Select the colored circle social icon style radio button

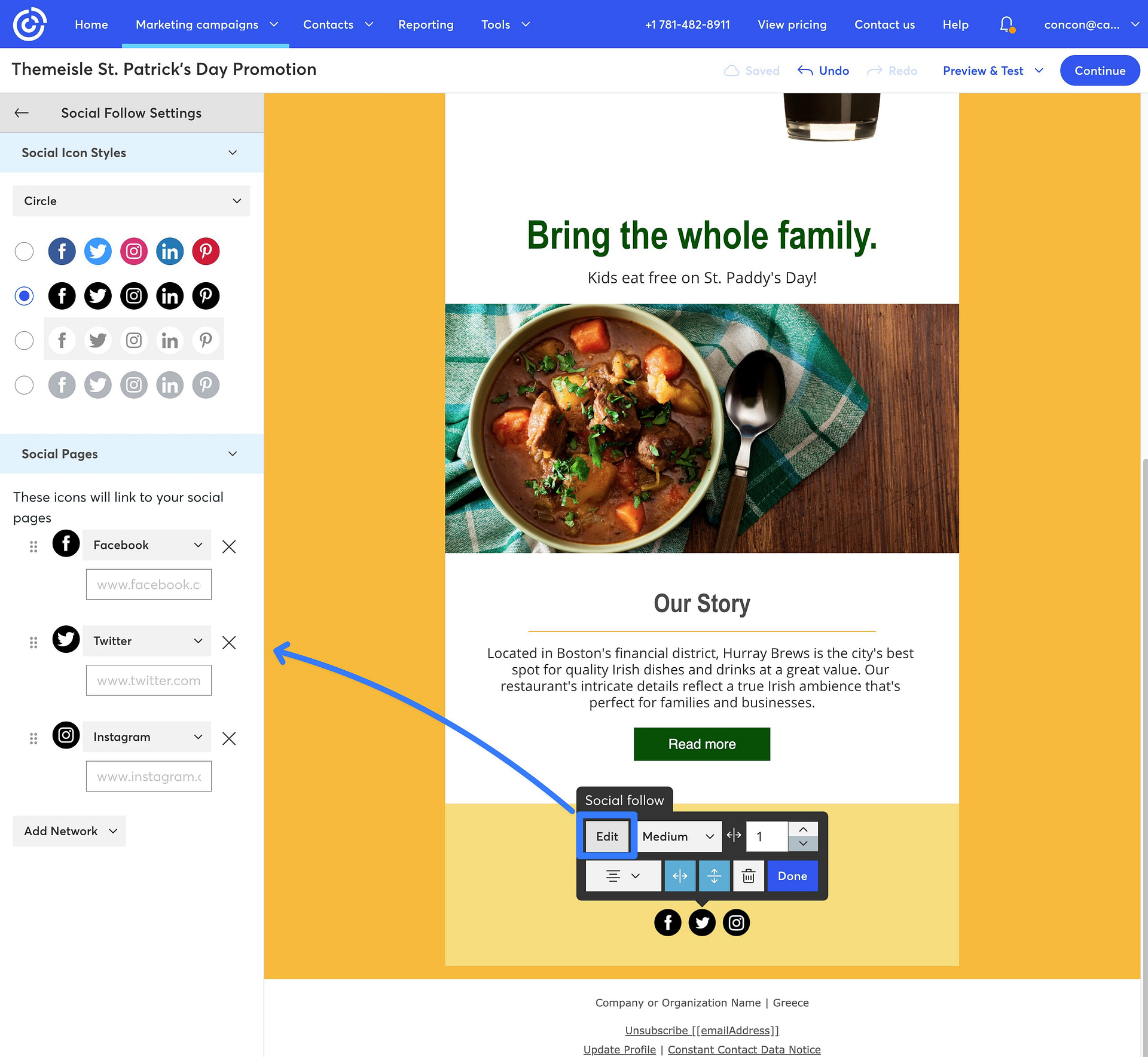[x=24, y=251]
